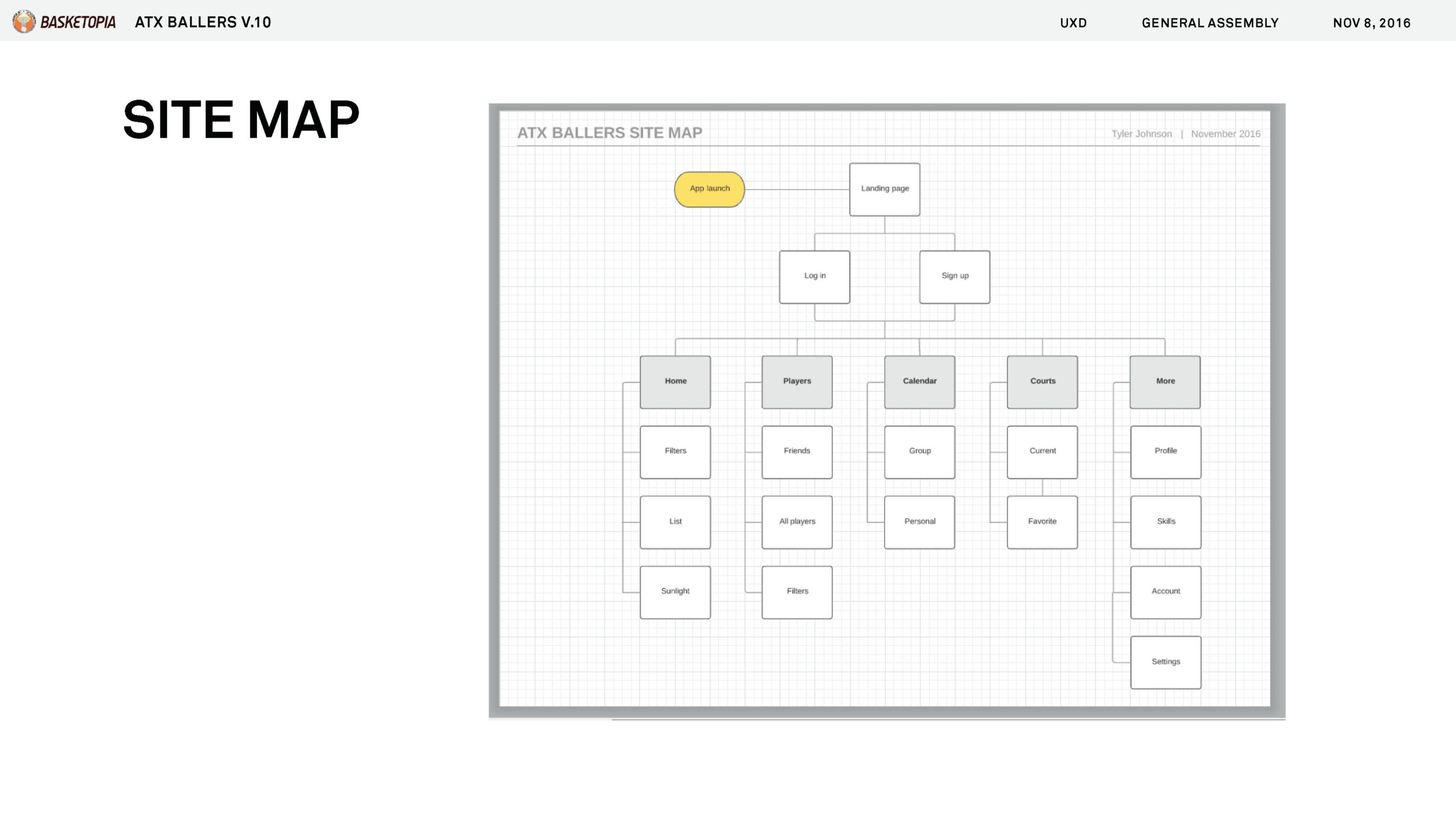This screenshot has width=1456, height=819.
Task: Click the SITE MAP slide title
Action: pyautogui.click(x=241, y=119)
